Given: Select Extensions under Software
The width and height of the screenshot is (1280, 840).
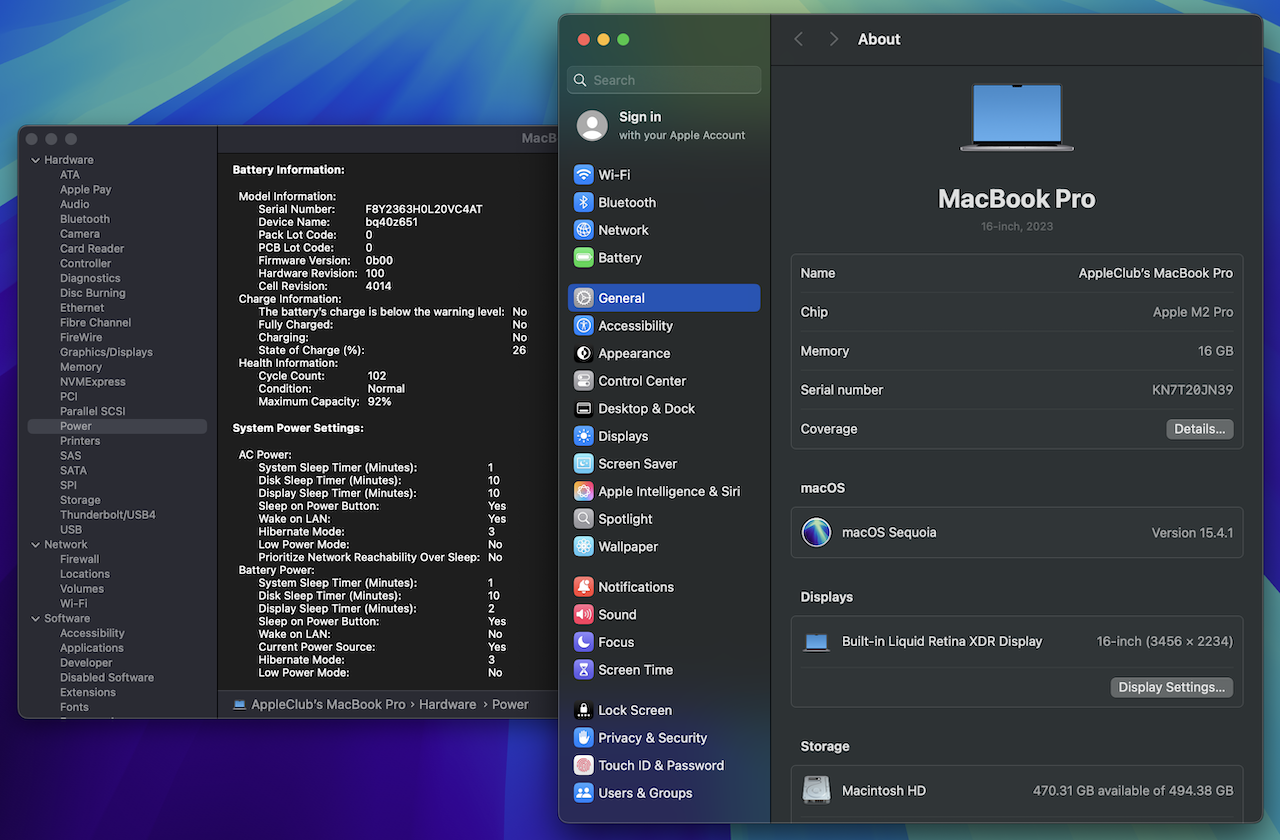Looking at the screenshot, I should pyautogui.click(x=88, y=692).
